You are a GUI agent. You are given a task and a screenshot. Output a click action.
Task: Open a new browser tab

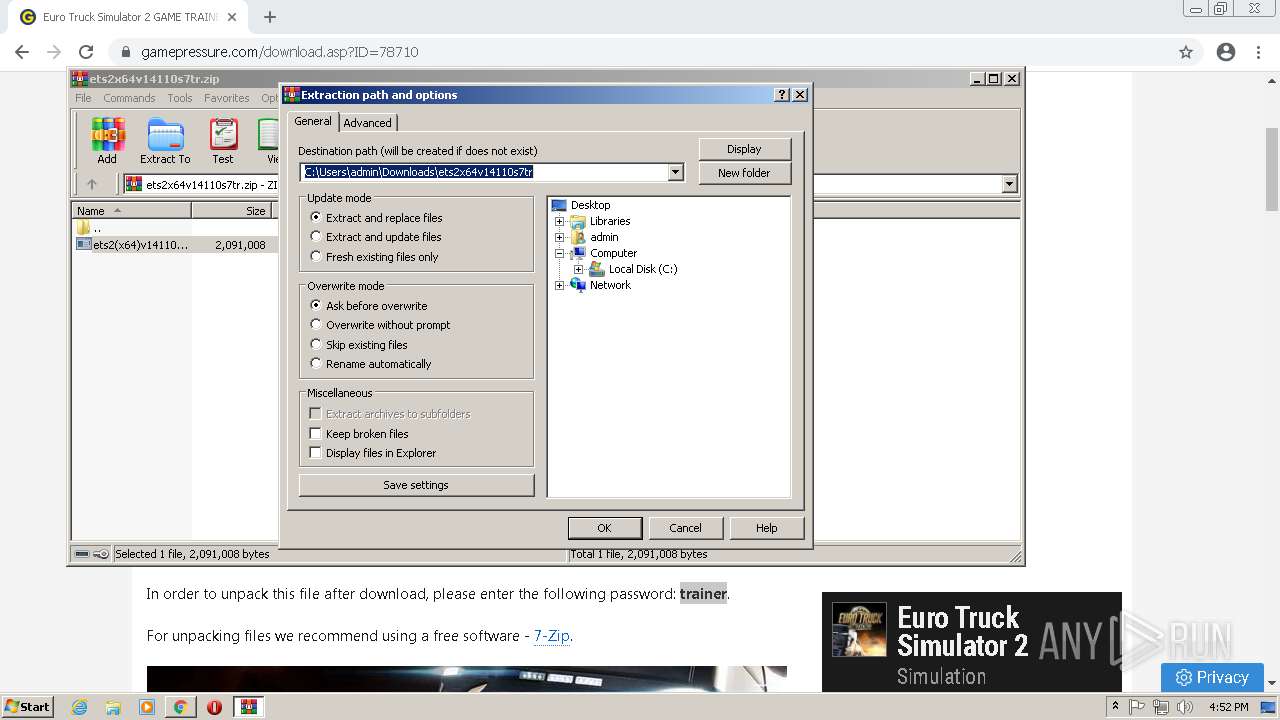270,17
